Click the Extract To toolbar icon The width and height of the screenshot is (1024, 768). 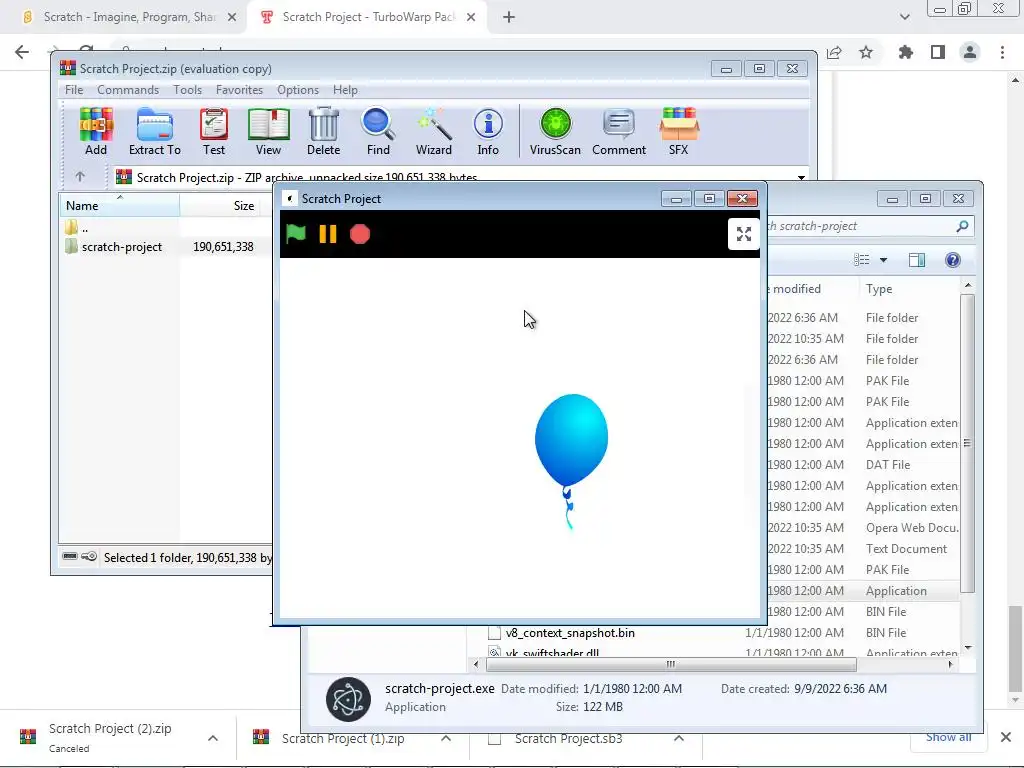(155, 131)
